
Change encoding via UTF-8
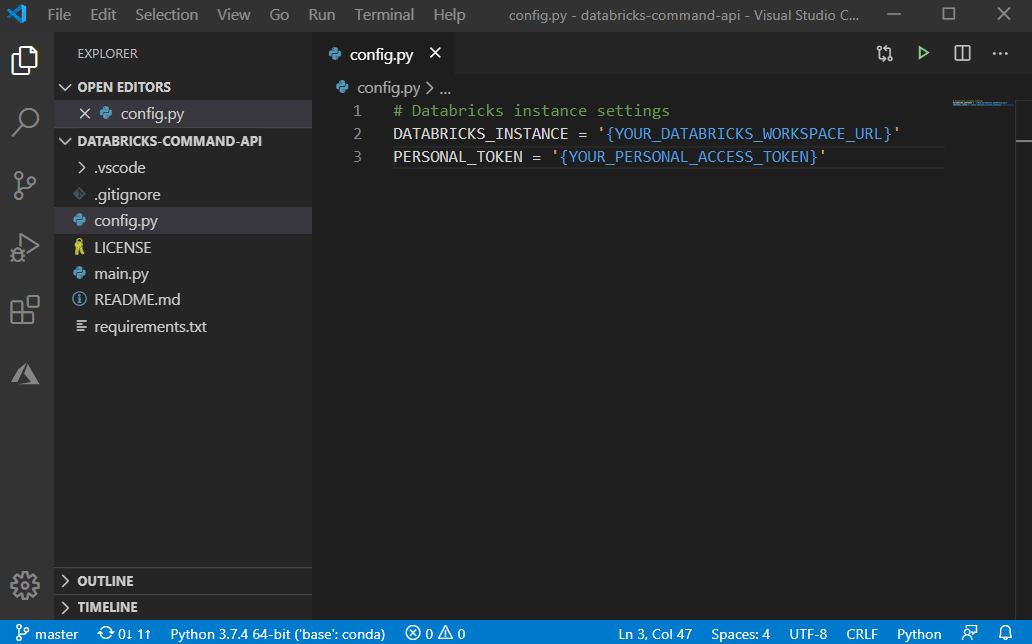(x=808, y=633)
